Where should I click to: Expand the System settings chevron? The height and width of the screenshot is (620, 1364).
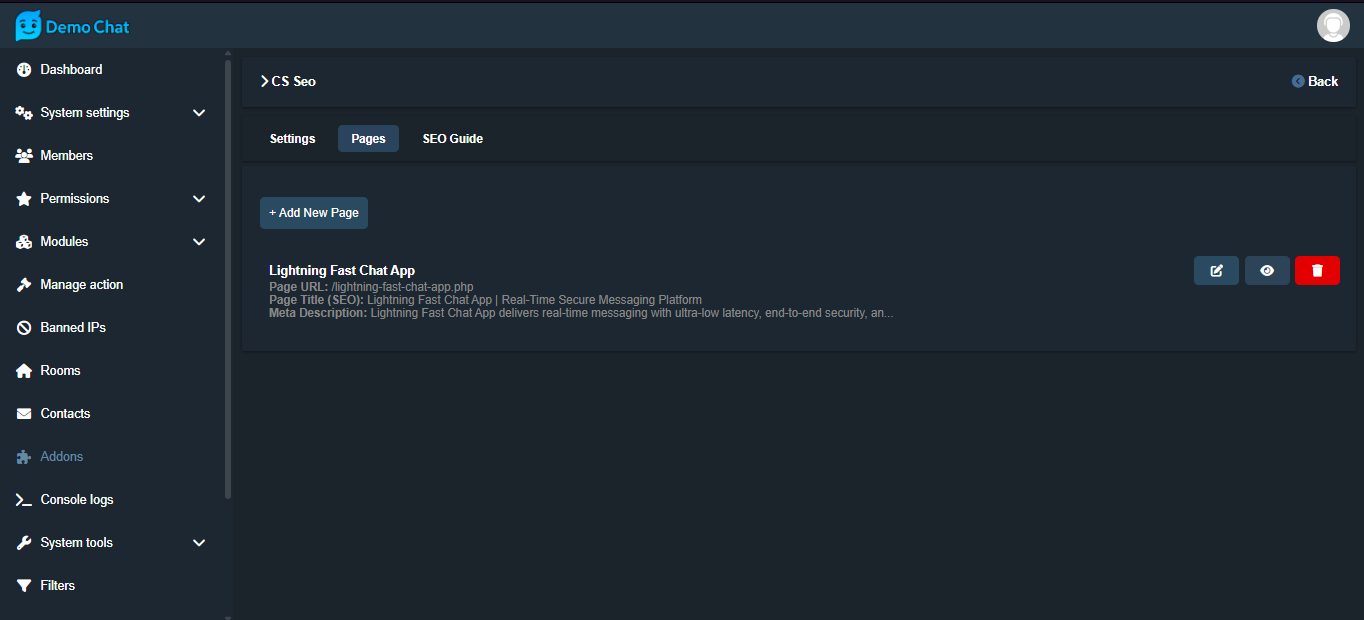(x=199, y=113)
